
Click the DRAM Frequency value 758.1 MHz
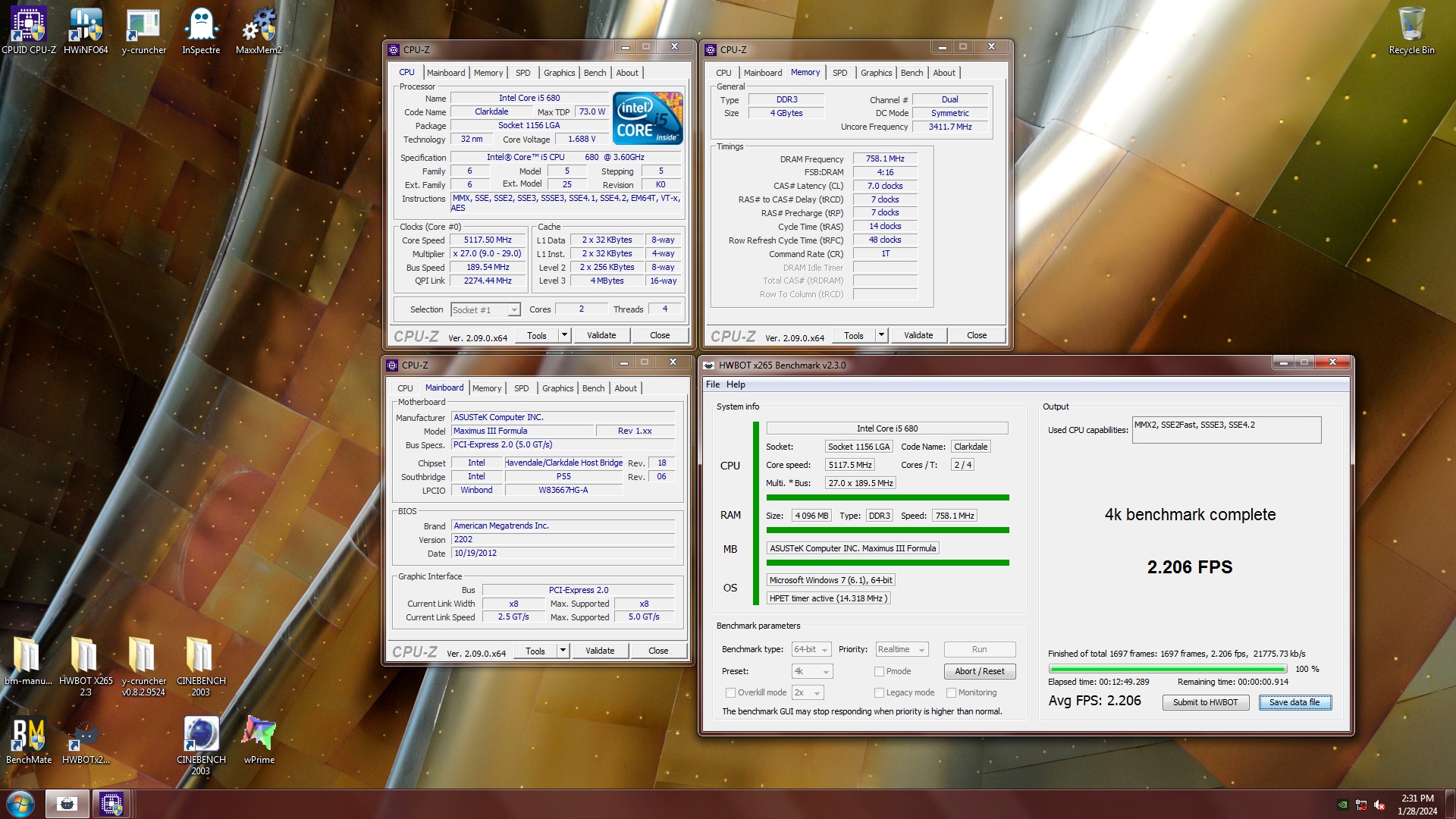click(885, 158)
